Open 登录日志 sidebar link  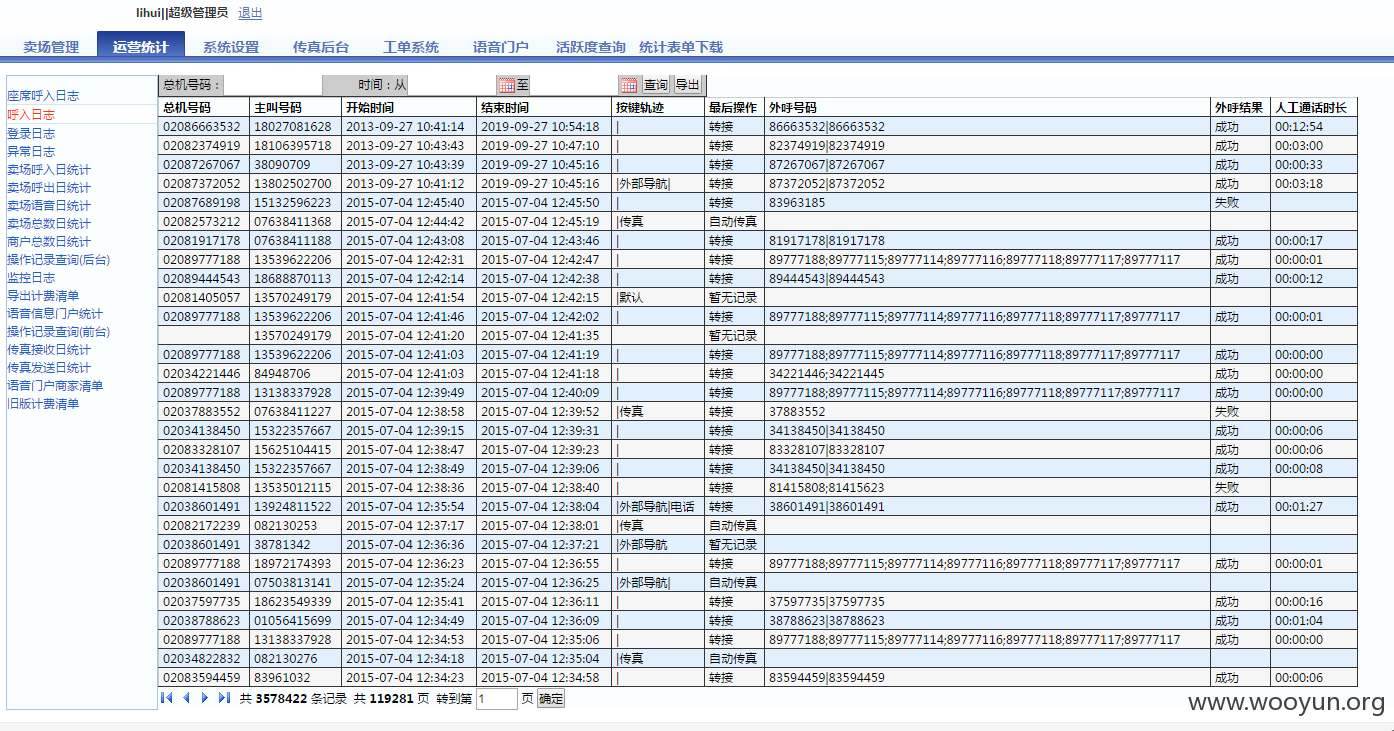coord(31,133)
